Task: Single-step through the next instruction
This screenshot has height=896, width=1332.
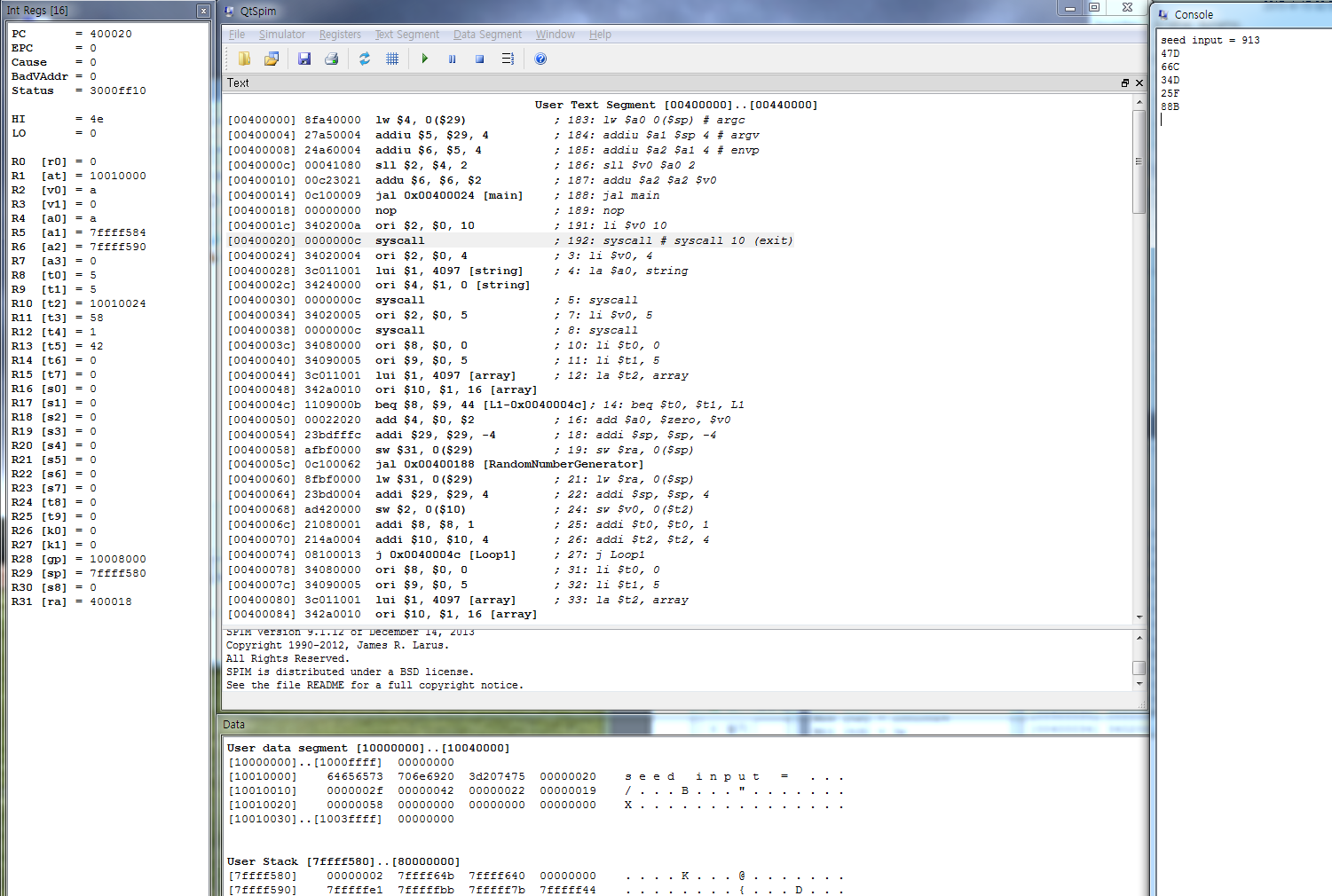Action: pyautogui.click(x=508, y=58)
